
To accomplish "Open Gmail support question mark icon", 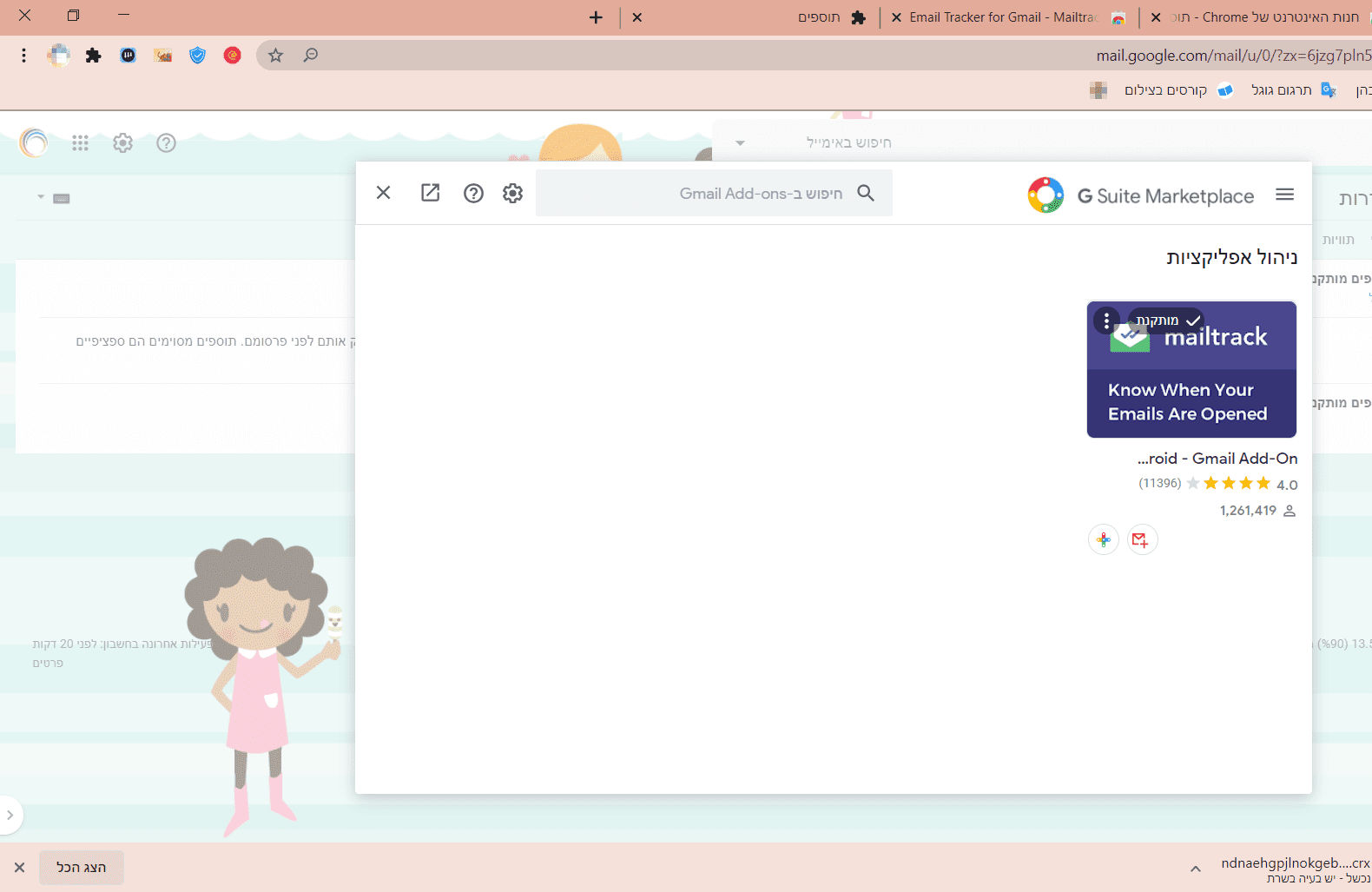I will click(x=166, y=142).
